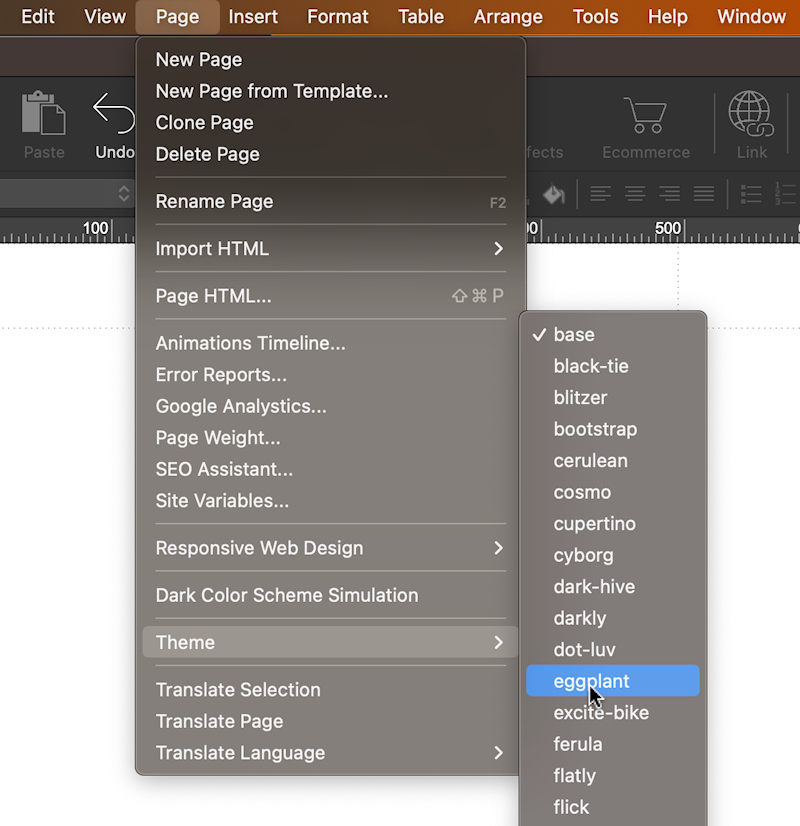The image size is (800, 826).
Task: Choose the eggplant theme
Action: [x=592, y=682]
